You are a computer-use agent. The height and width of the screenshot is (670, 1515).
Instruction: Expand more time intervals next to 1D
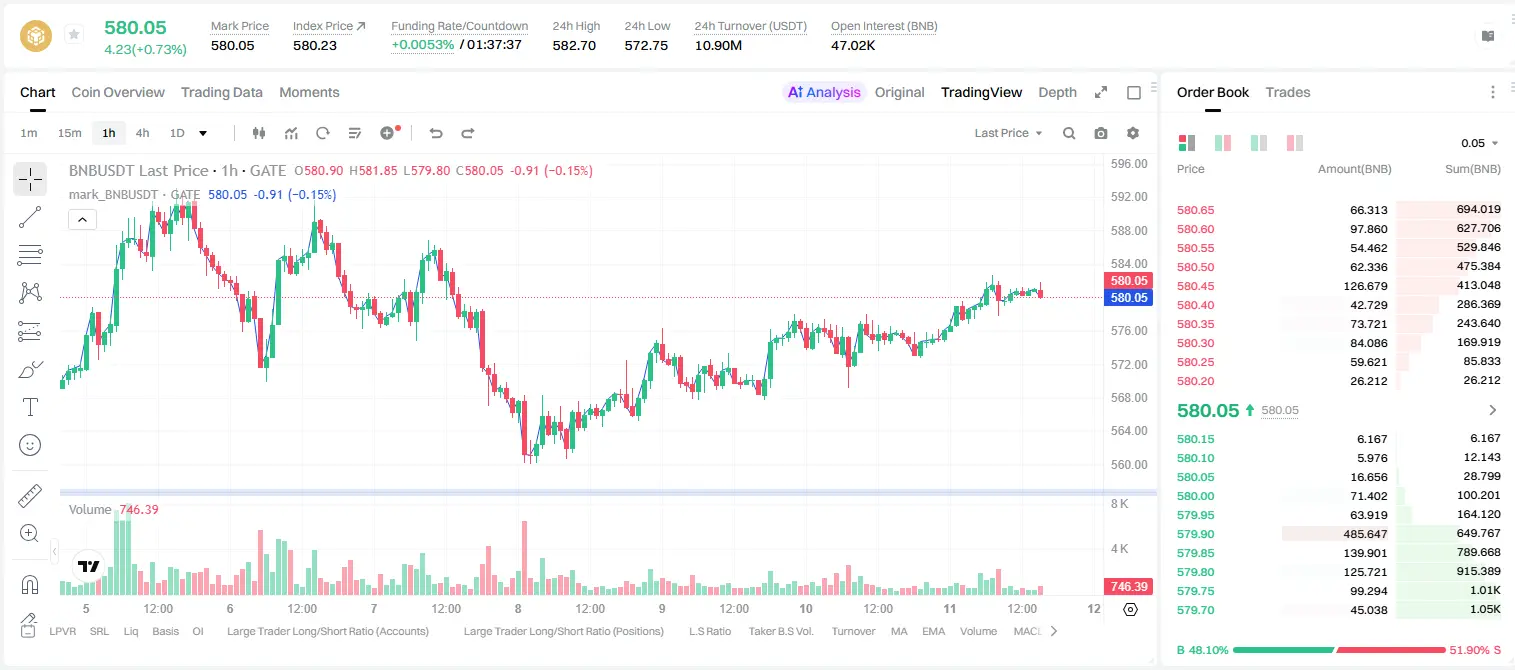(x=203, y=133)
